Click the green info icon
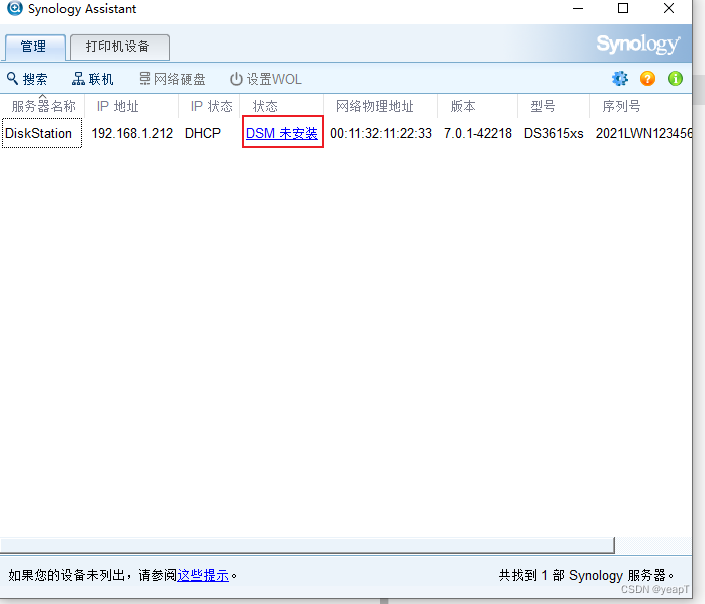Screen dimensions: 705x604 click(x=675, y=79)
